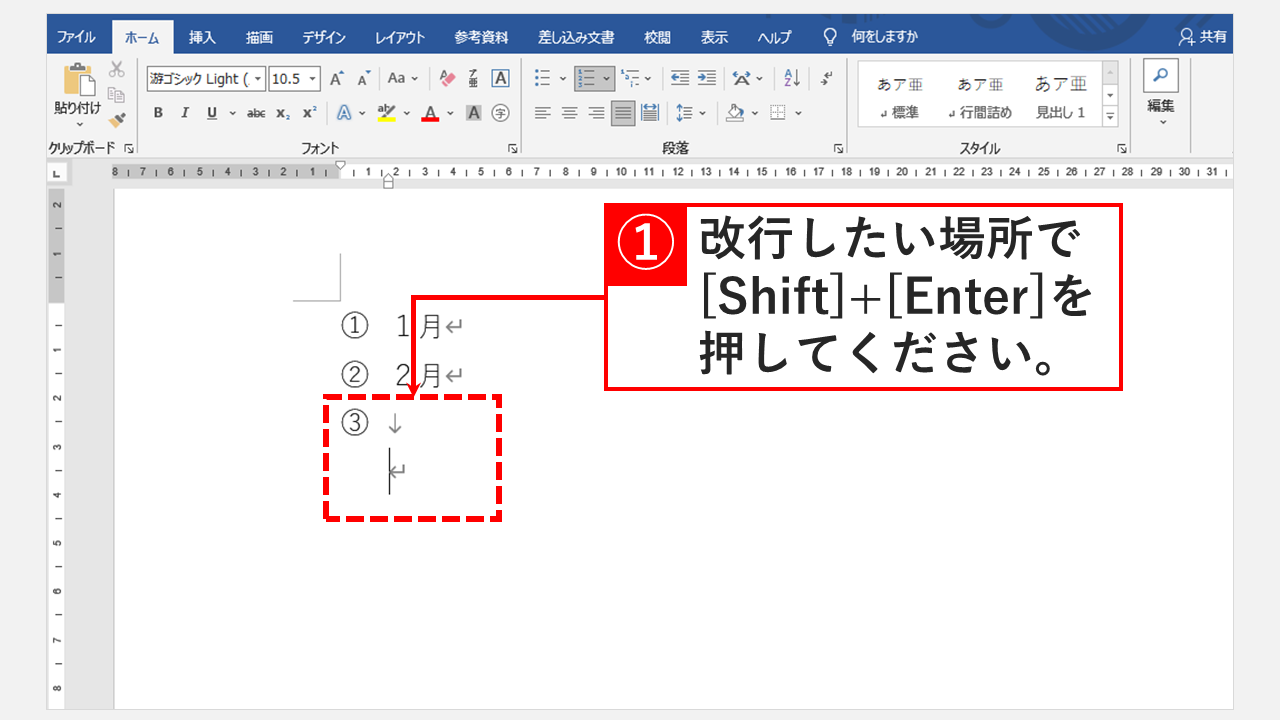Cut selection with the scissors icon

(117, 70)
